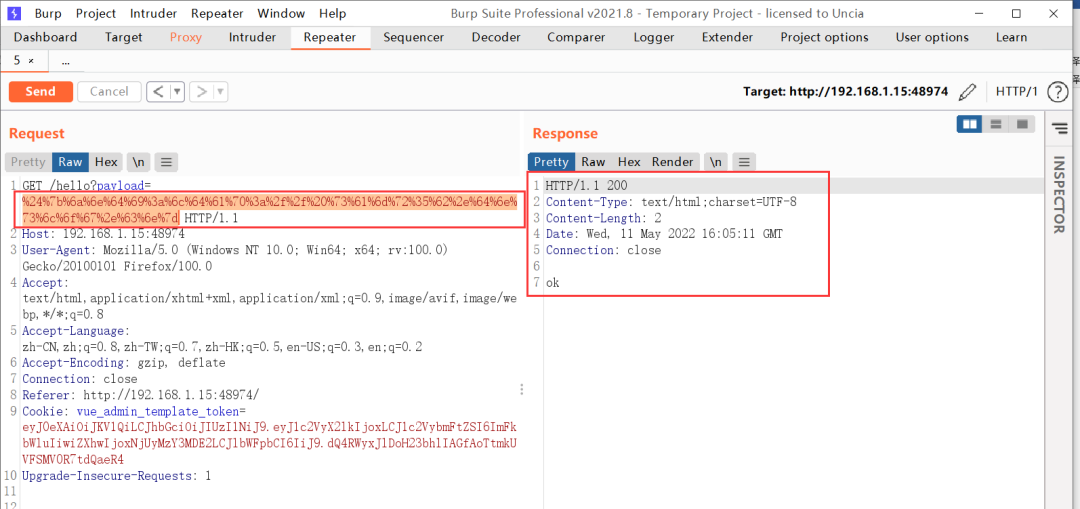Open the Window menu
1080x509 pixels.
[x=280, y=13]
